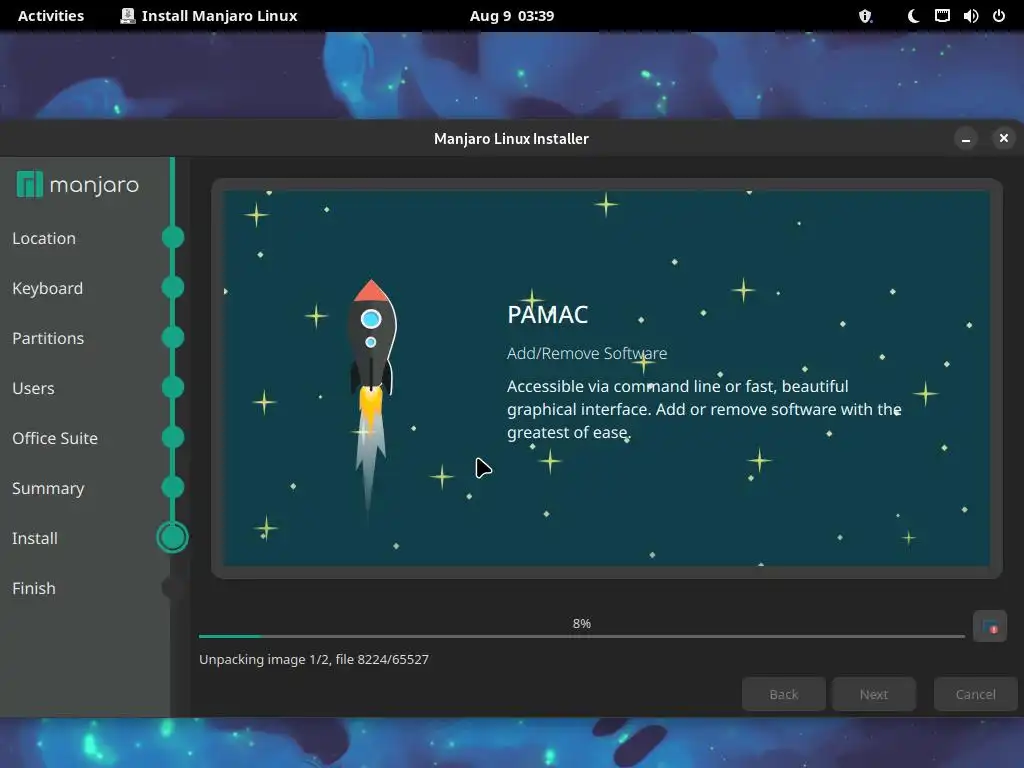Select the Summary step in sidebar
The image size is (1024, 768).
(48, 488)
